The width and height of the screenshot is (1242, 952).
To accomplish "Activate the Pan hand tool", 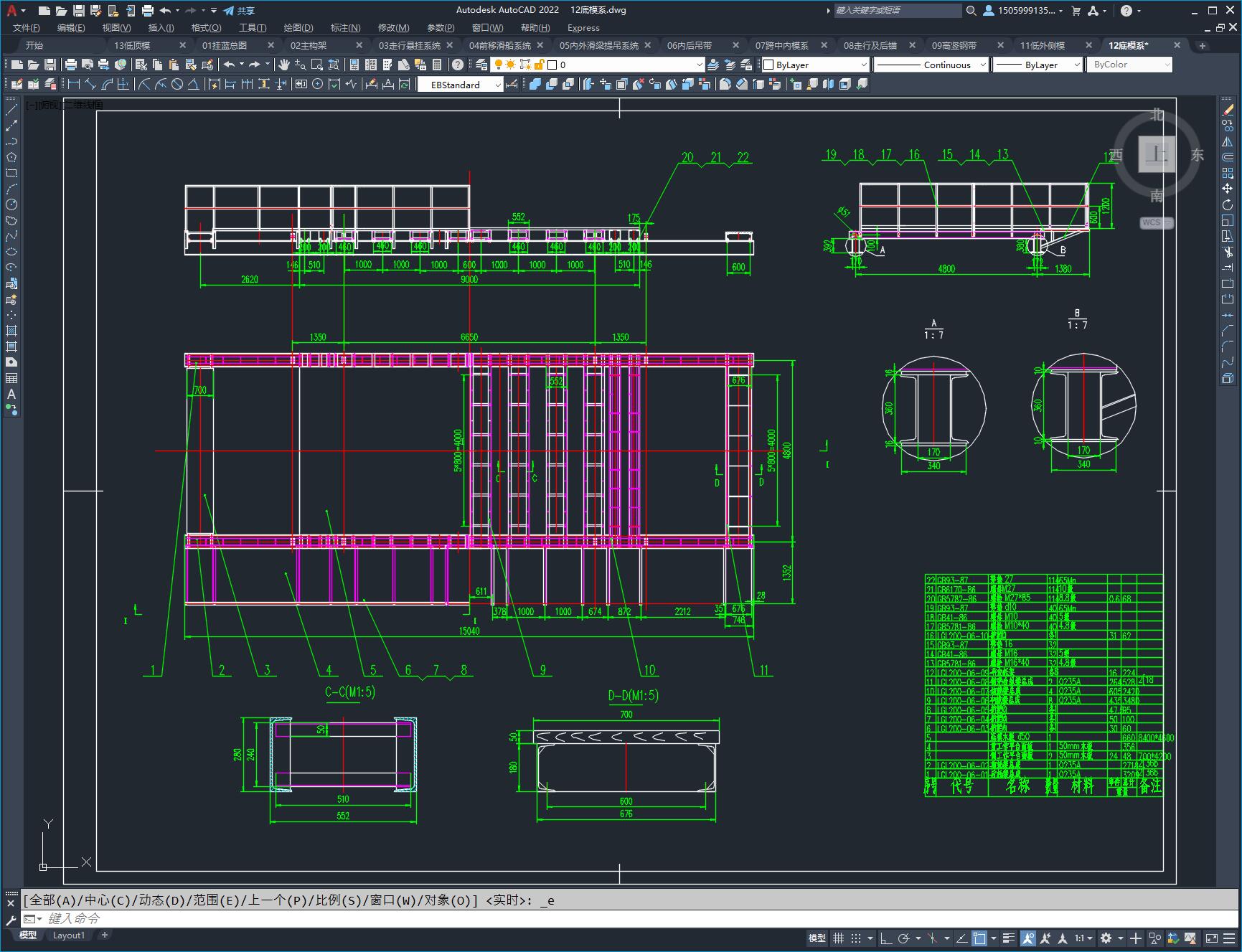I will 284,65.
